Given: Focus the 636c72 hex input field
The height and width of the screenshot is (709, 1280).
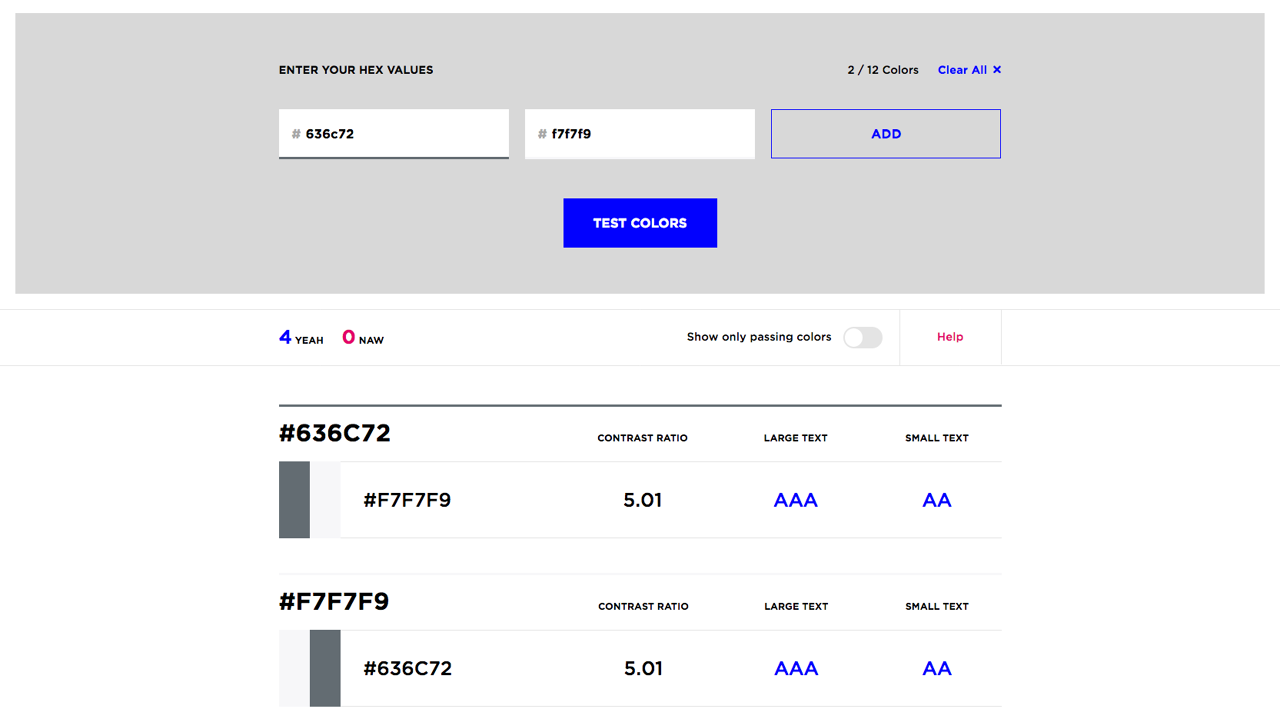Looking at the screenshot, I should click(394, 134).
